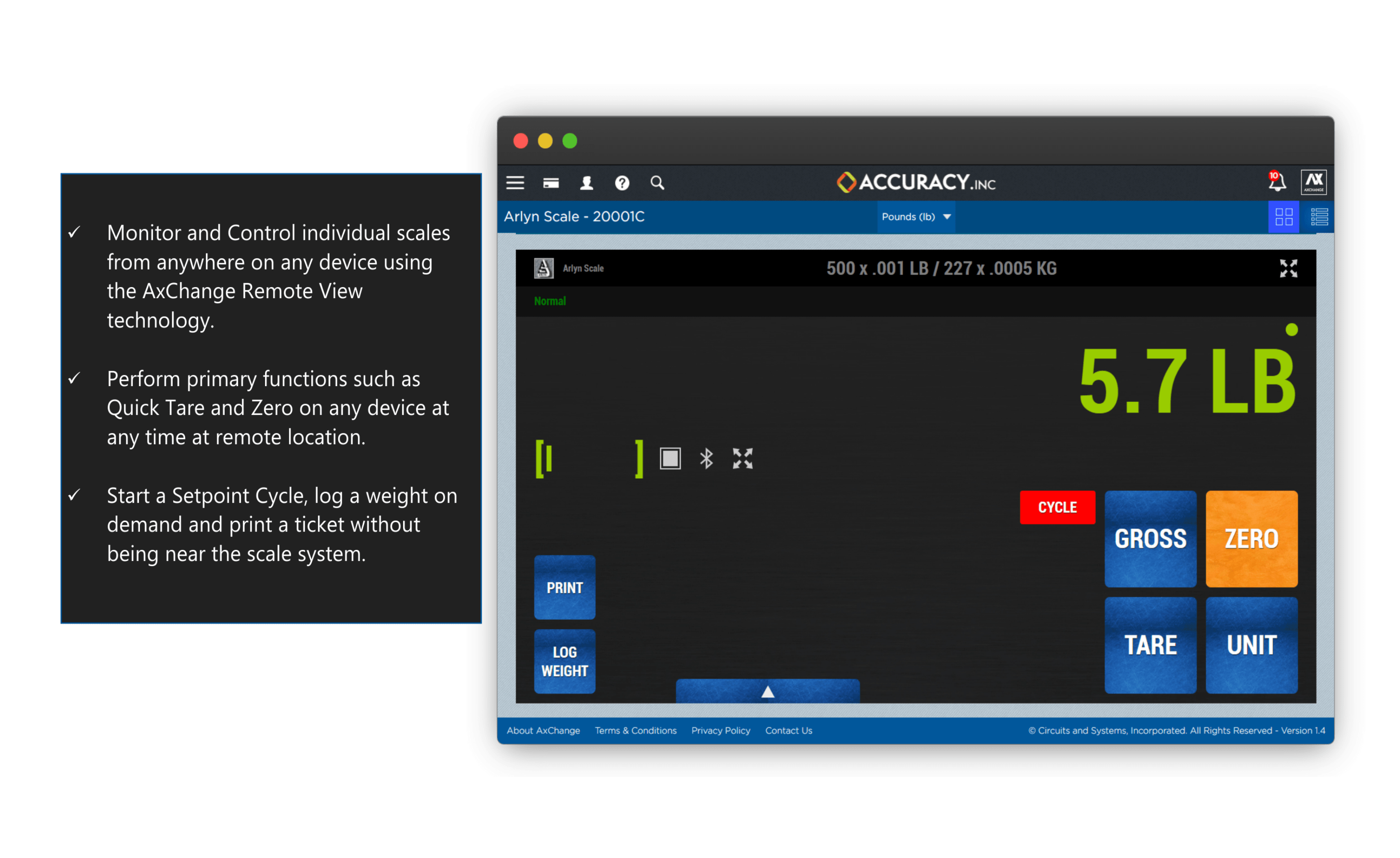Click the fullscreen expand icon top-right corner

pyautogui.click(x=1288, y=269)
